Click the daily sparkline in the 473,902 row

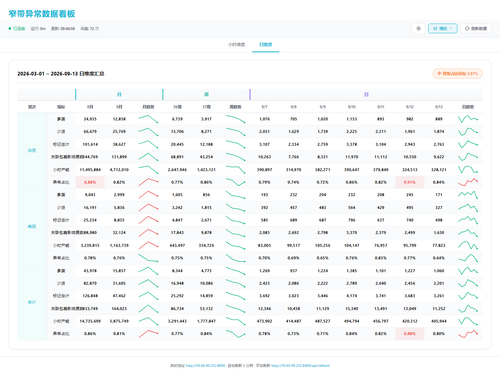(x=468, y=321)
